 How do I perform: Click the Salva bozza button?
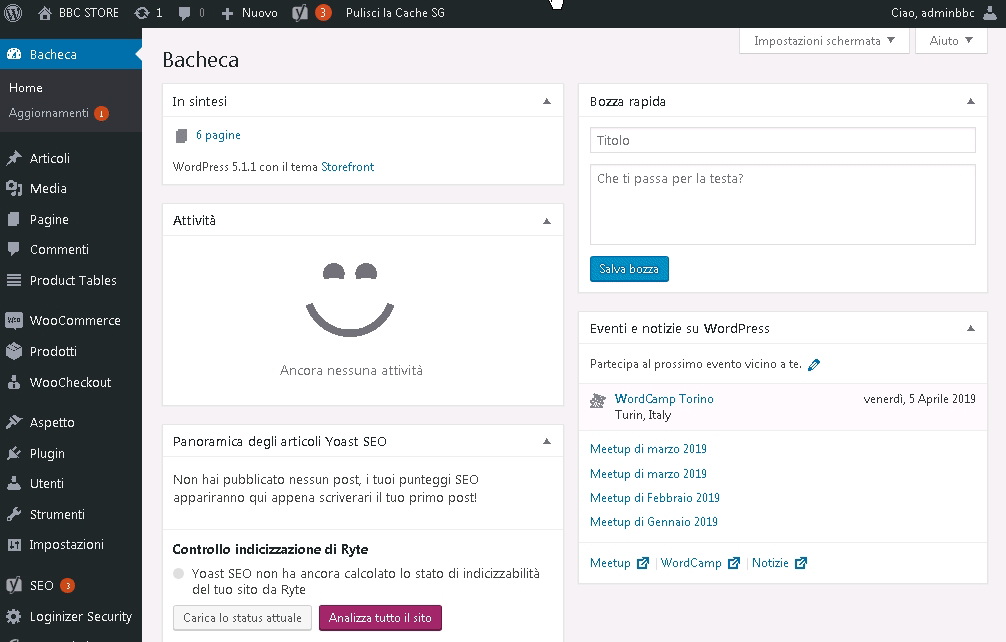(x=629, y=269)
